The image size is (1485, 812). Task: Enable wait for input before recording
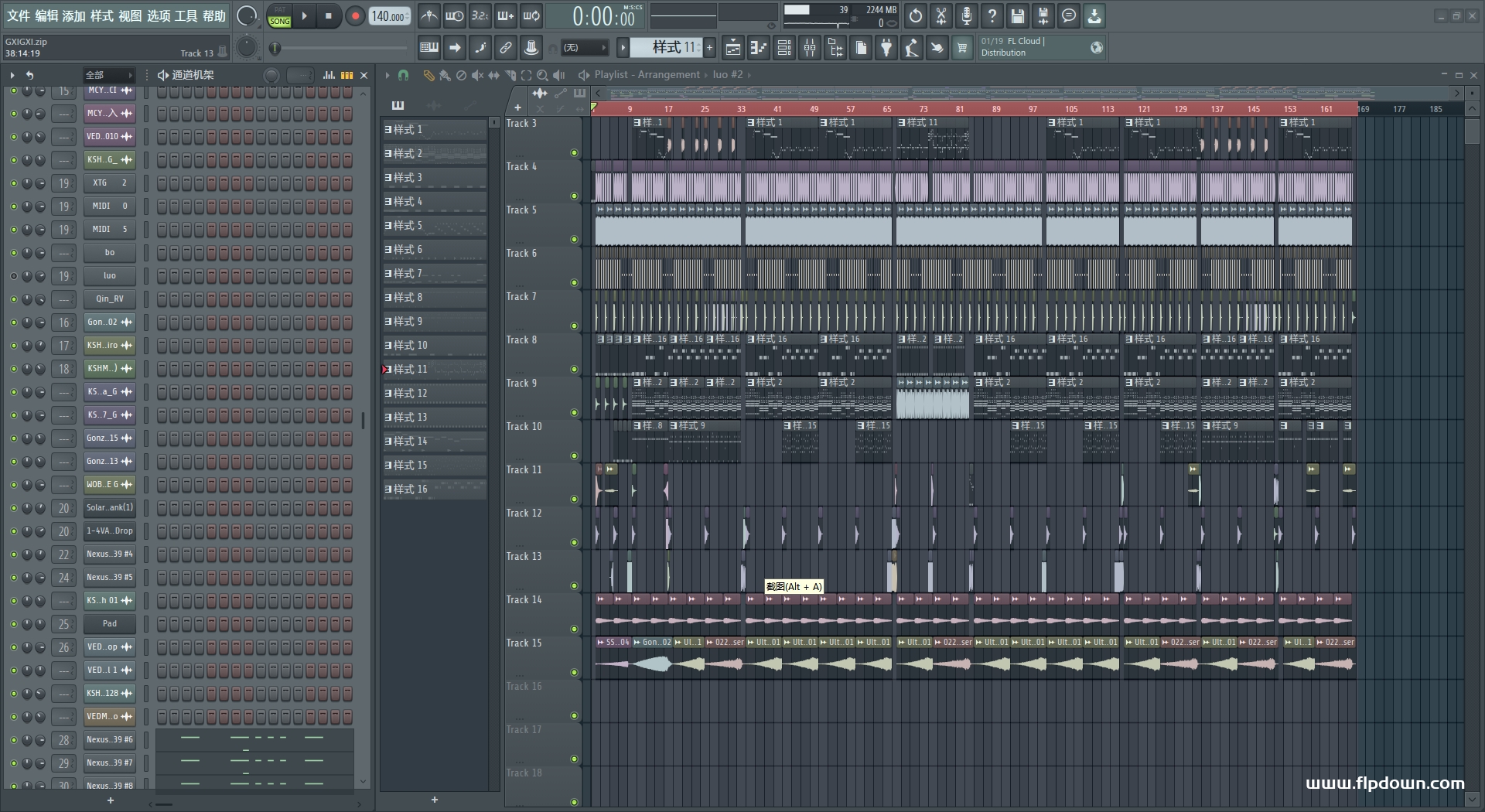pos(455,15)
